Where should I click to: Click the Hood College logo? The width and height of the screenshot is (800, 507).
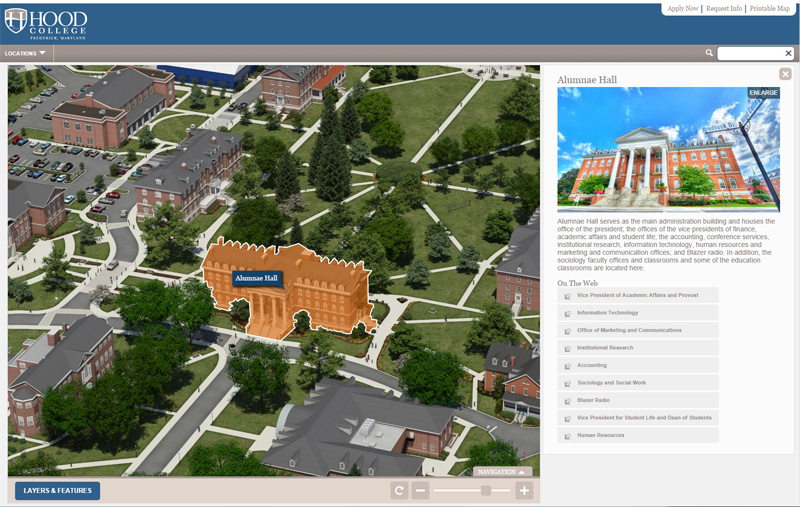click(x=46, y=21)
